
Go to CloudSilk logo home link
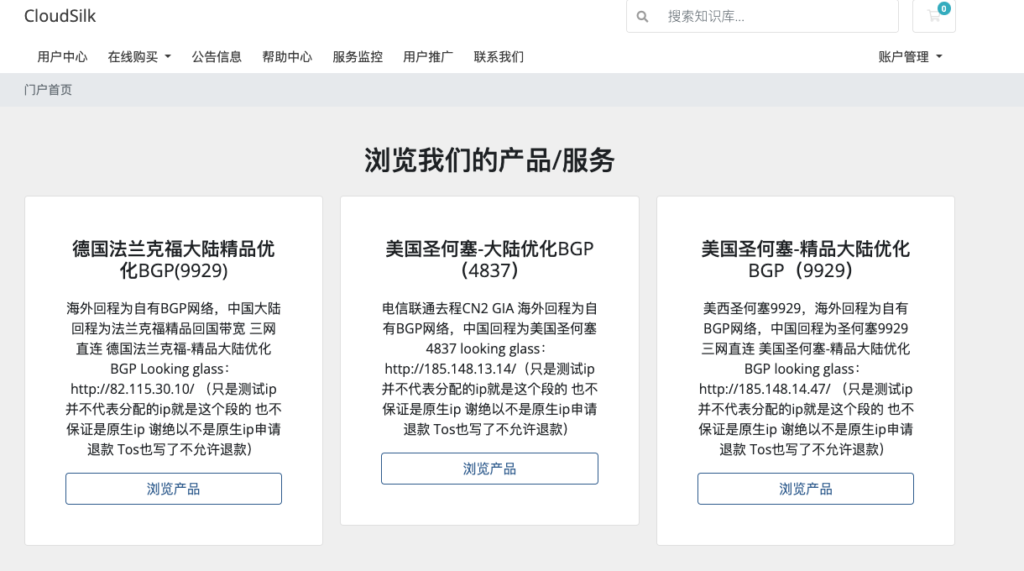(60, 16)
